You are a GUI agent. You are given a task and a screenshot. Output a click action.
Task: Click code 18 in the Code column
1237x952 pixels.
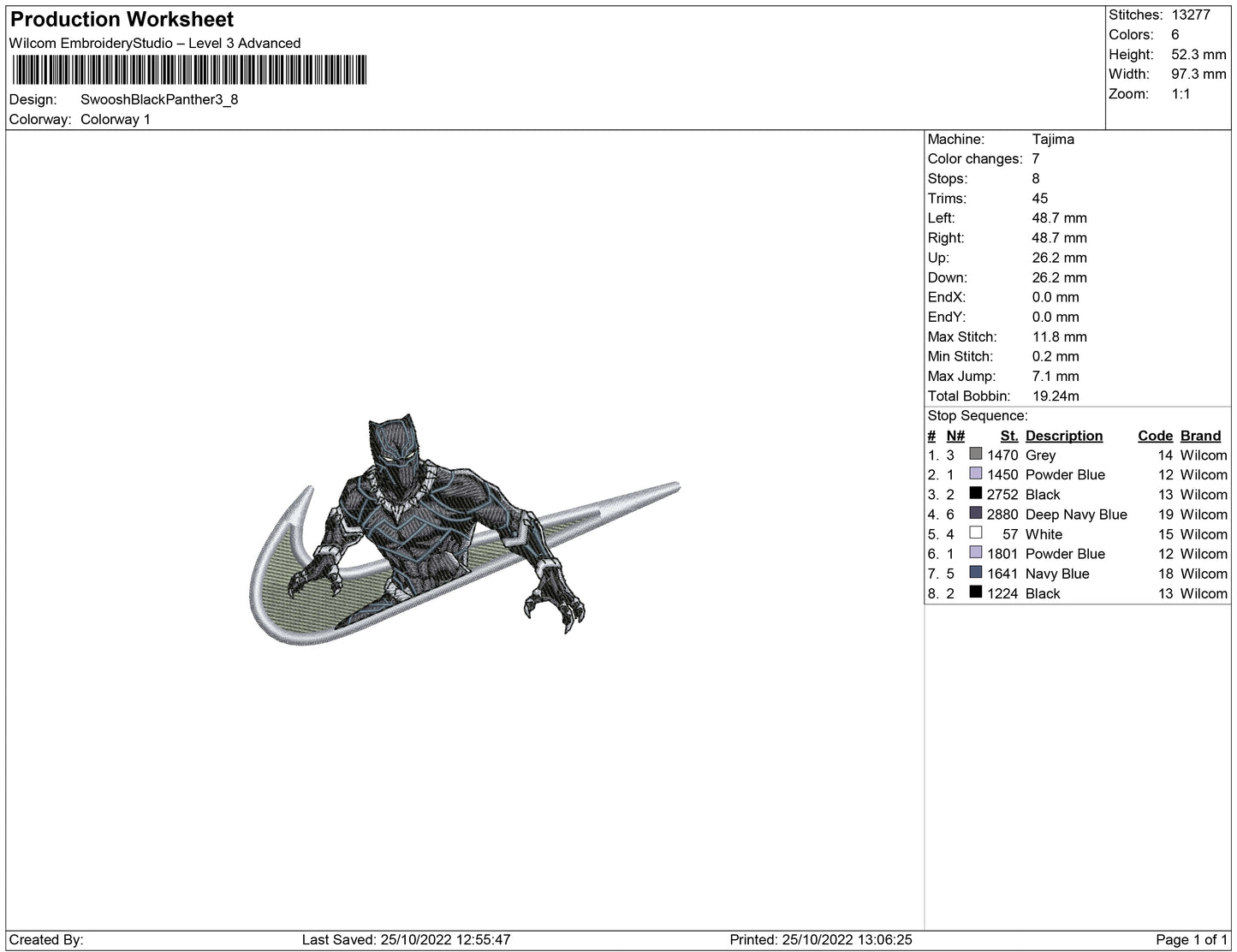(1165, 573)
